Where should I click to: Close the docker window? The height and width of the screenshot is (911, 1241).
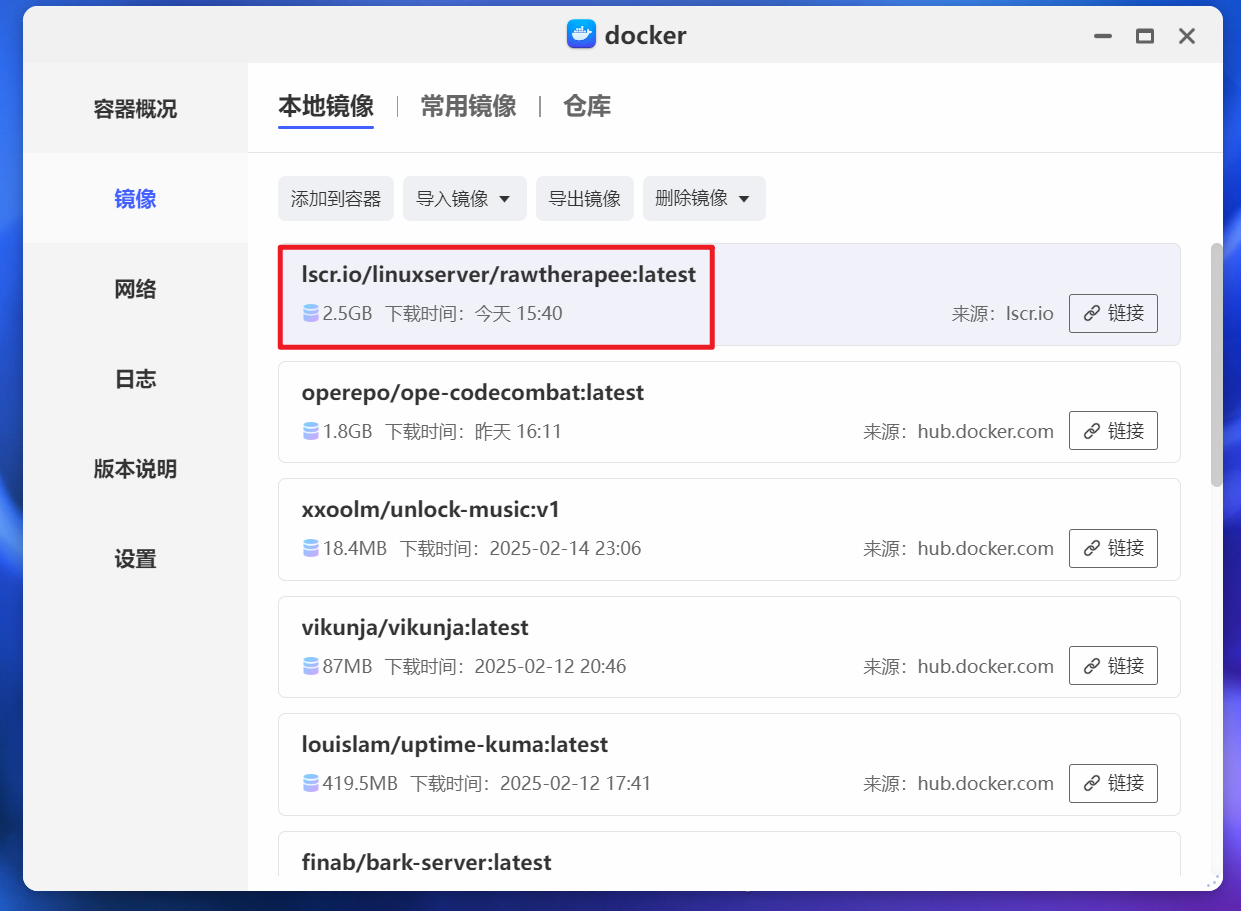pyautogui.click(x=1187, y=36)
